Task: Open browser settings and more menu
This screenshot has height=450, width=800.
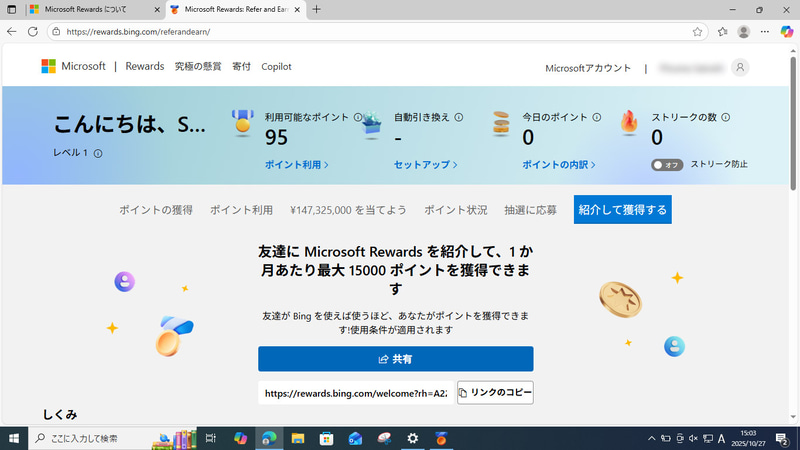Action: click(764, 32)
